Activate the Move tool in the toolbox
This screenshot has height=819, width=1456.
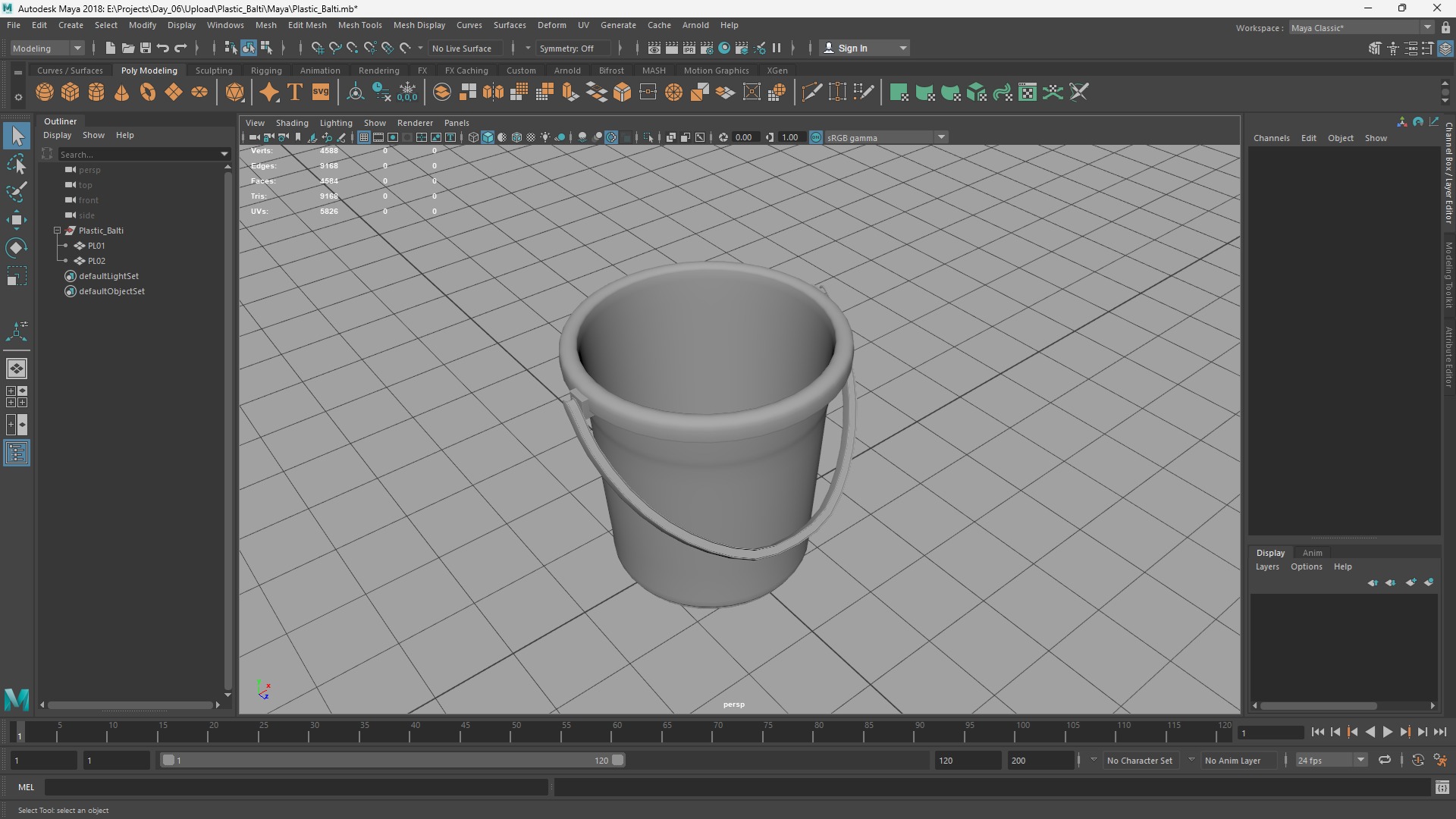pyautogui.click(x=17, y=220)
